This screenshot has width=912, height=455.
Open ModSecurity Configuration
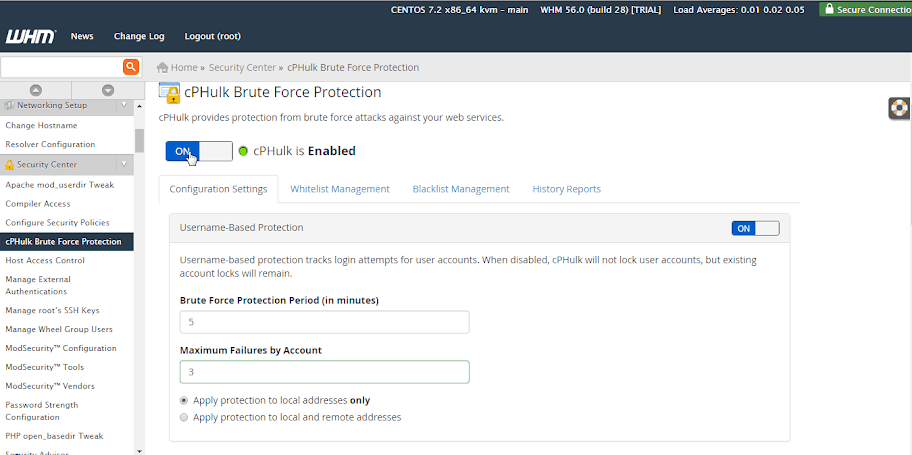pyautogui.click(x=60, y=348)
